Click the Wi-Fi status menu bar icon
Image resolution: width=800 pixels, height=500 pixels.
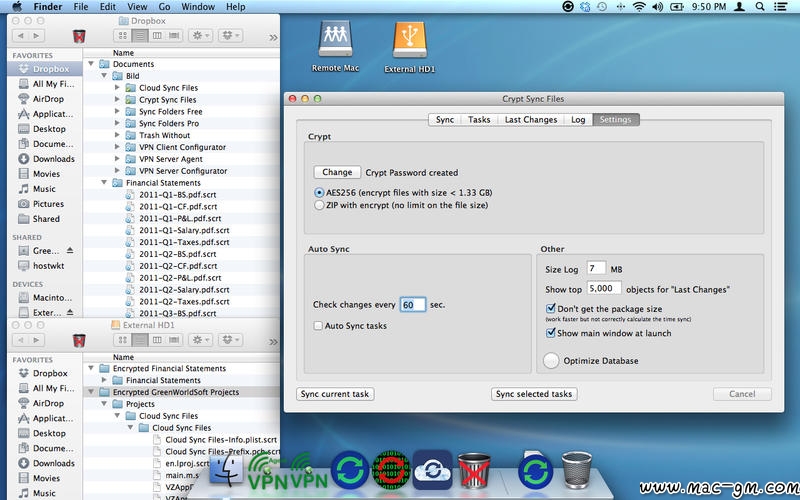[639, 7]
